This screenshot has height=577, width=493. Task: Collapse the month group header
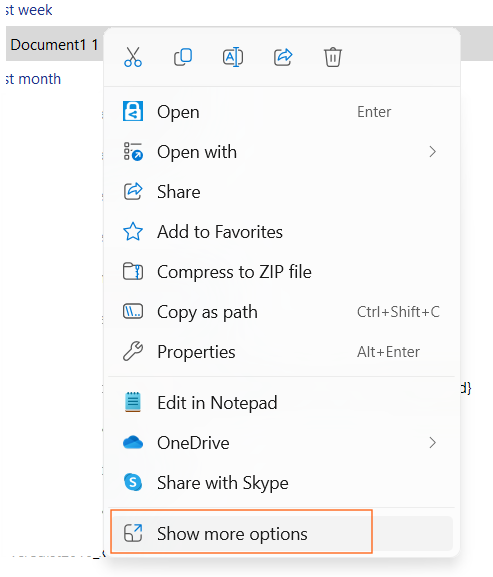tap(33, 79)
